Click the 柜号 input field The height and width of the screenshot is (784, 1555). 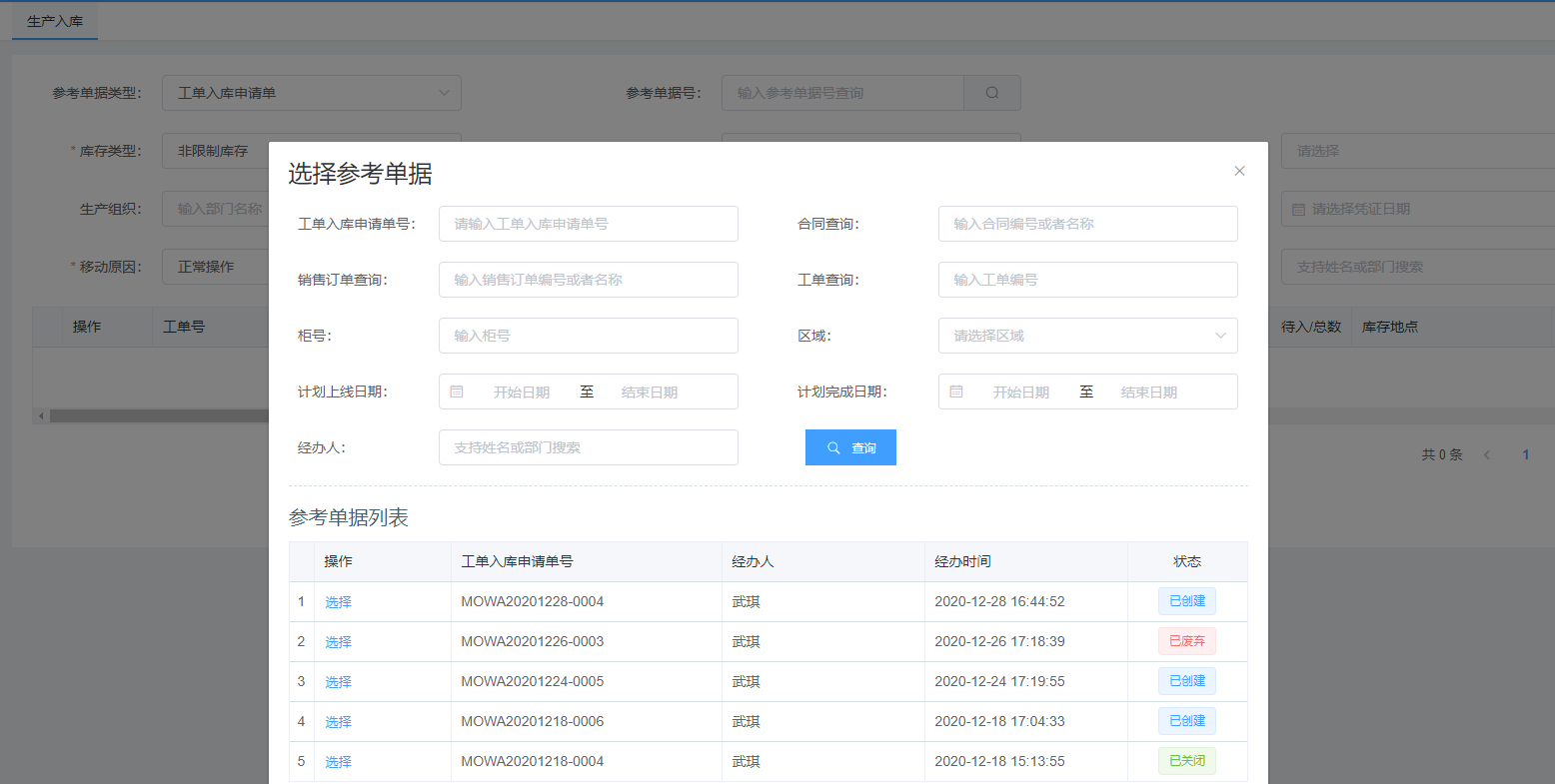point(588,336)
